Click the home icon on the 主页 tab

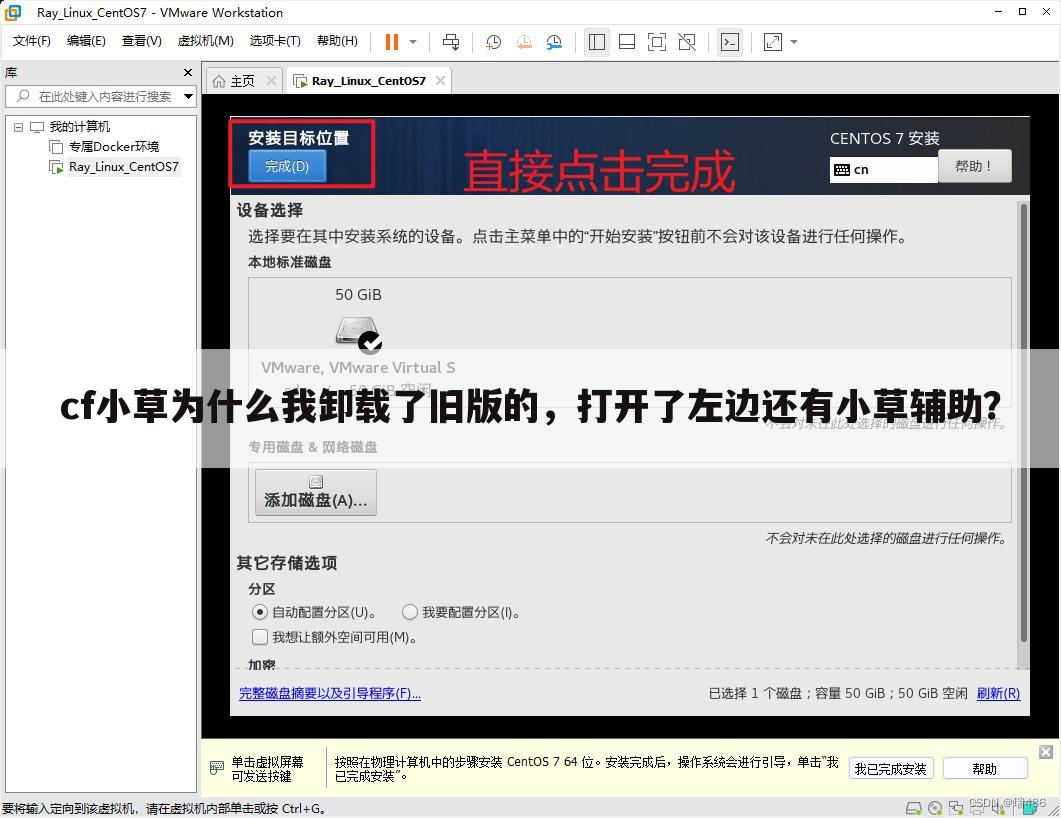(219, 82)
